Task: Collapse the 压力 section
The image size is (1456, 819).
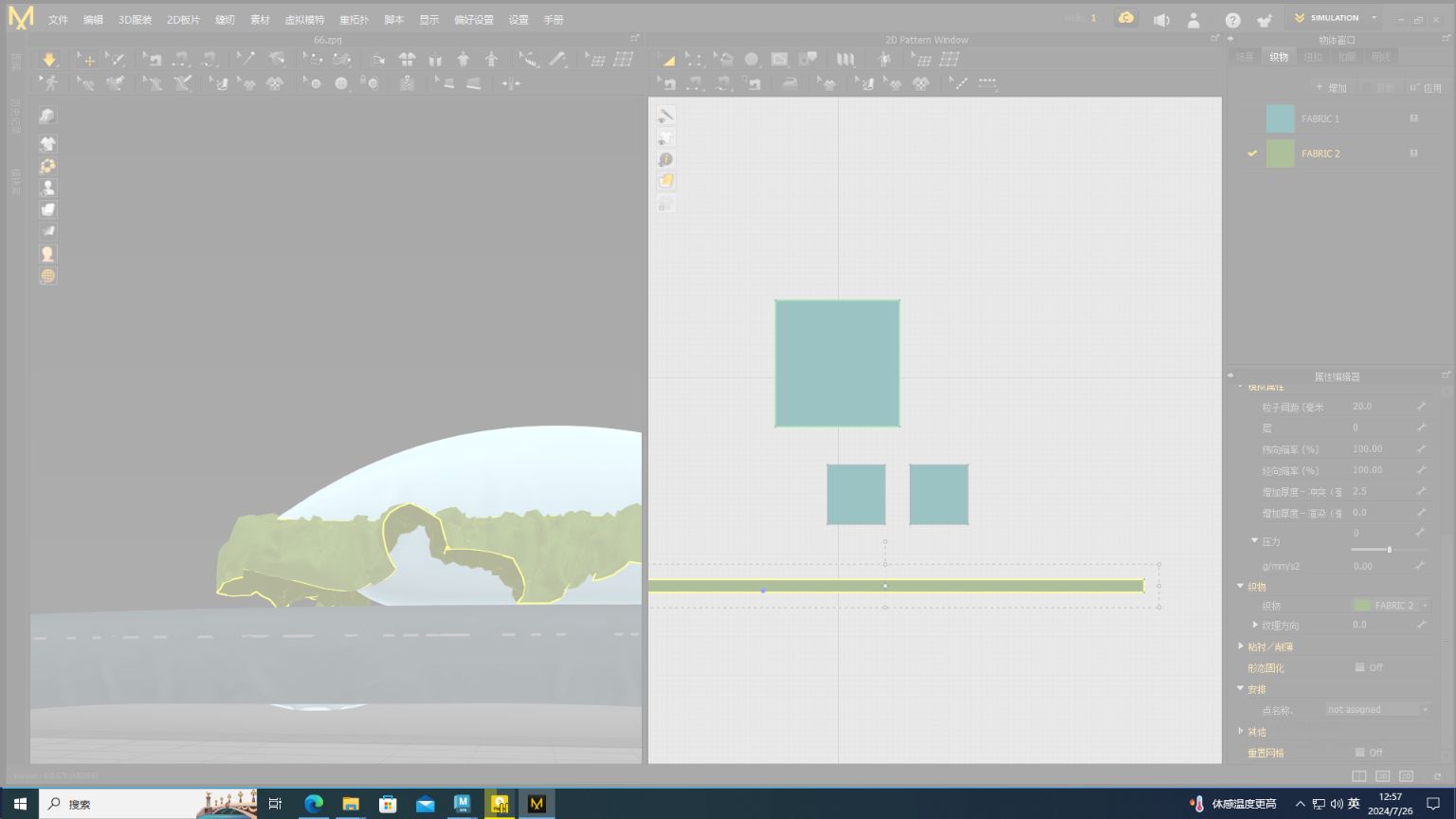Action: pos(1255,541)
